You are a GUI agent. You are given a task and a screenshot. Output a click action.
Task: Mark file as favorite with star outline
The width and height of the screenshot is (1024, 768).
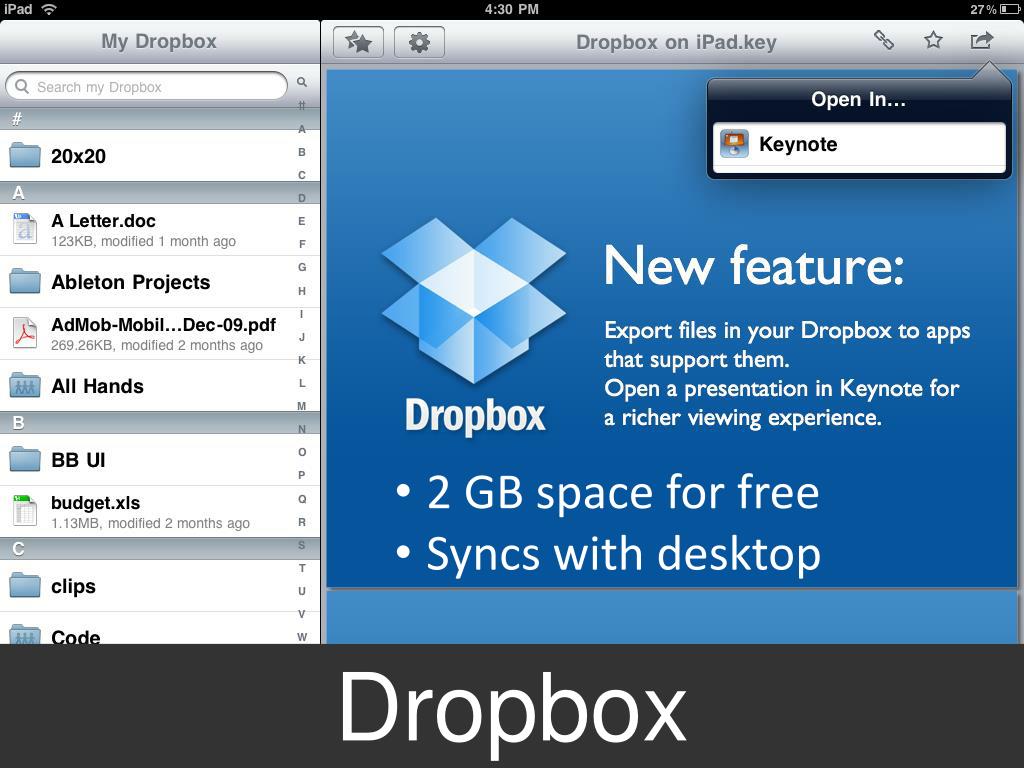(933, 40)
